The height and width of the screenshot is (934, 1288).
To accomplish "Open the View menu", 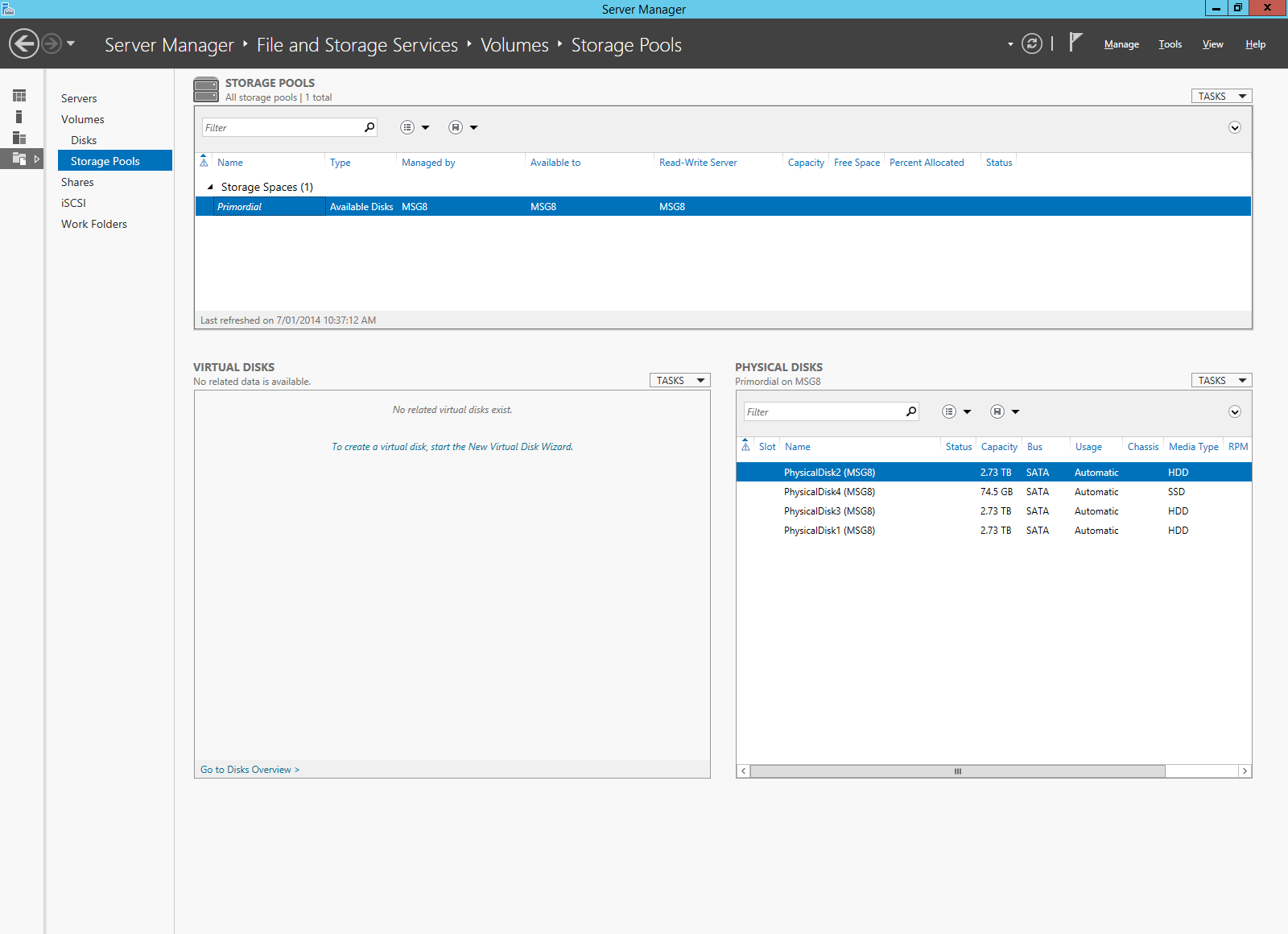I will tap(1212, 44).
